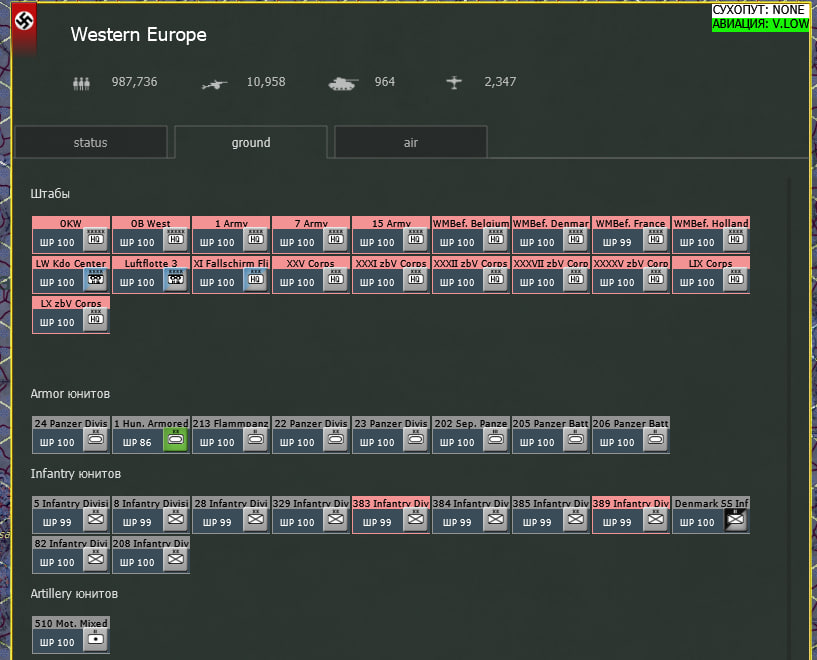Select highlighted 389 Infantry Division card
The image size is (817, 660).
(x=631, y=515)
